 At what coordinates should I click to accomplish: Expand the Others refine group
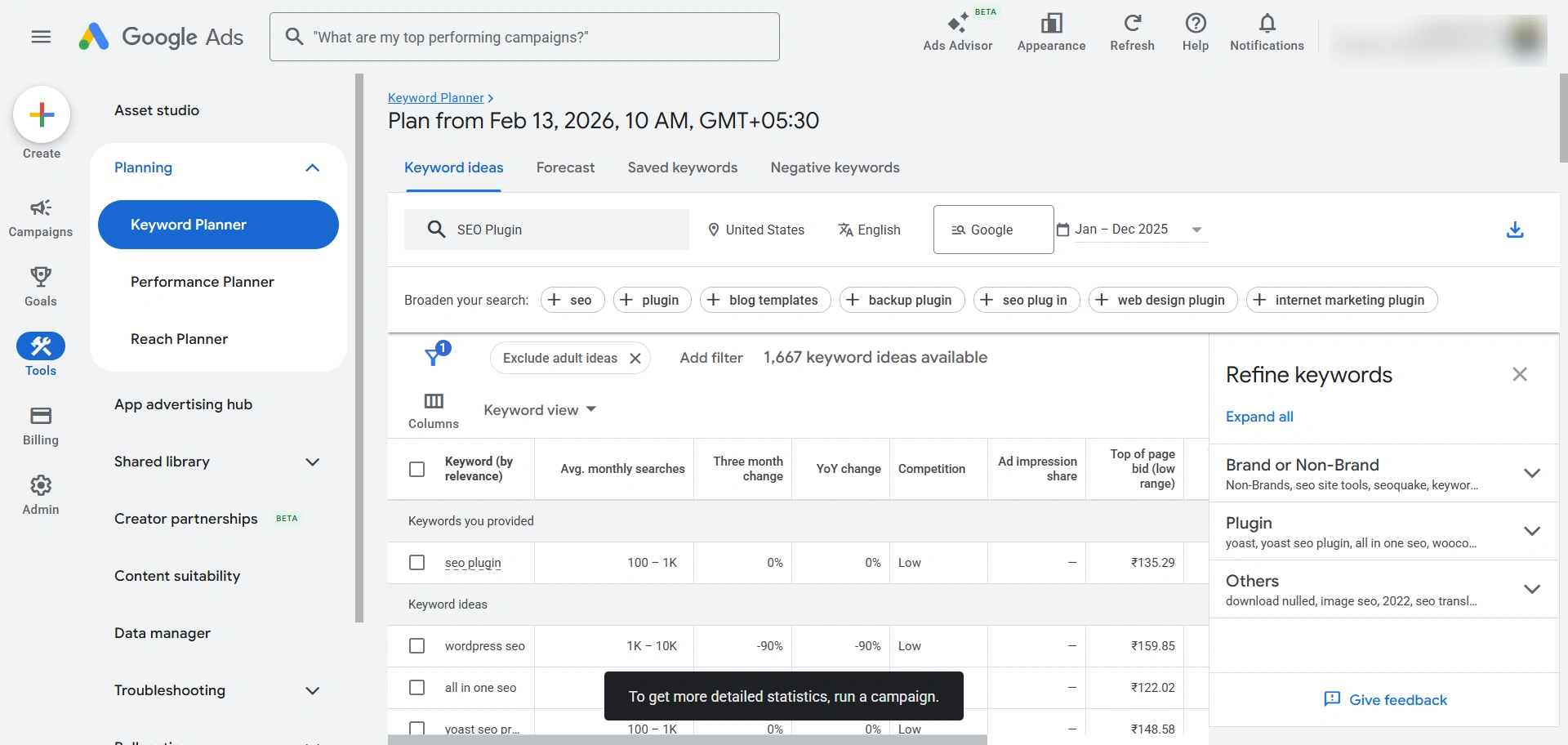click(1532, 589)
